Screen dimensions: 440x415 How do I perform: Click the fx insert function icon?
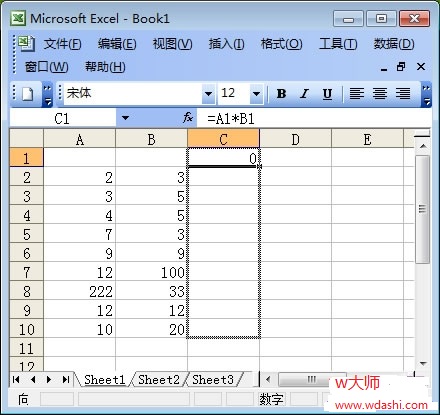(188, 118)
